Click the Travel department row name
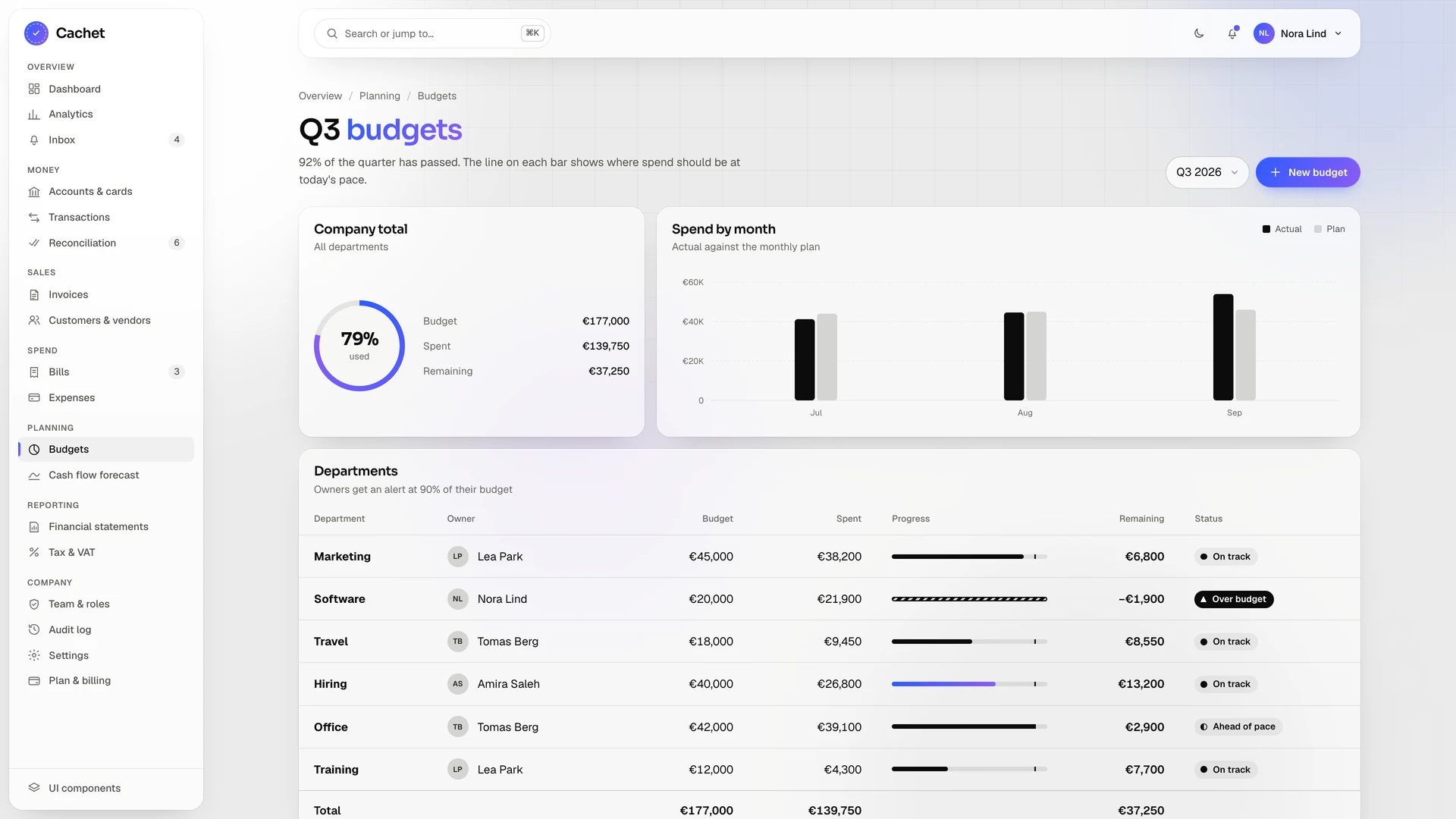This screenshot has width=1456, height=819. (331, 642)
